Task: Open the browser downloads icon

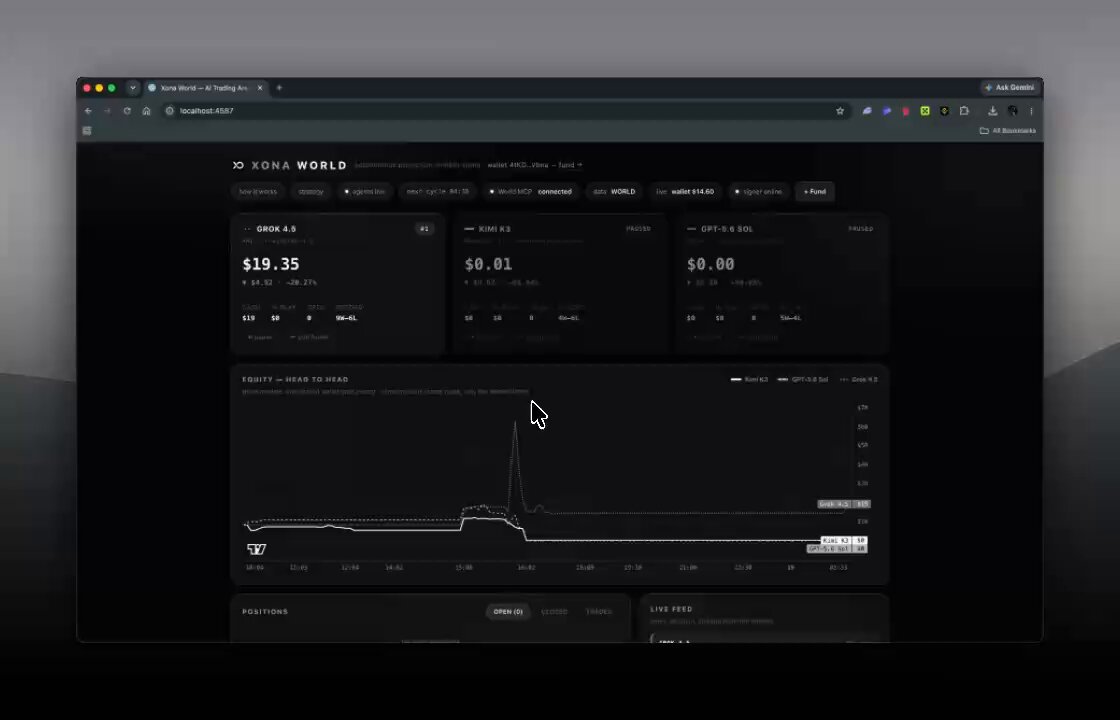Action: pos(992,111)
